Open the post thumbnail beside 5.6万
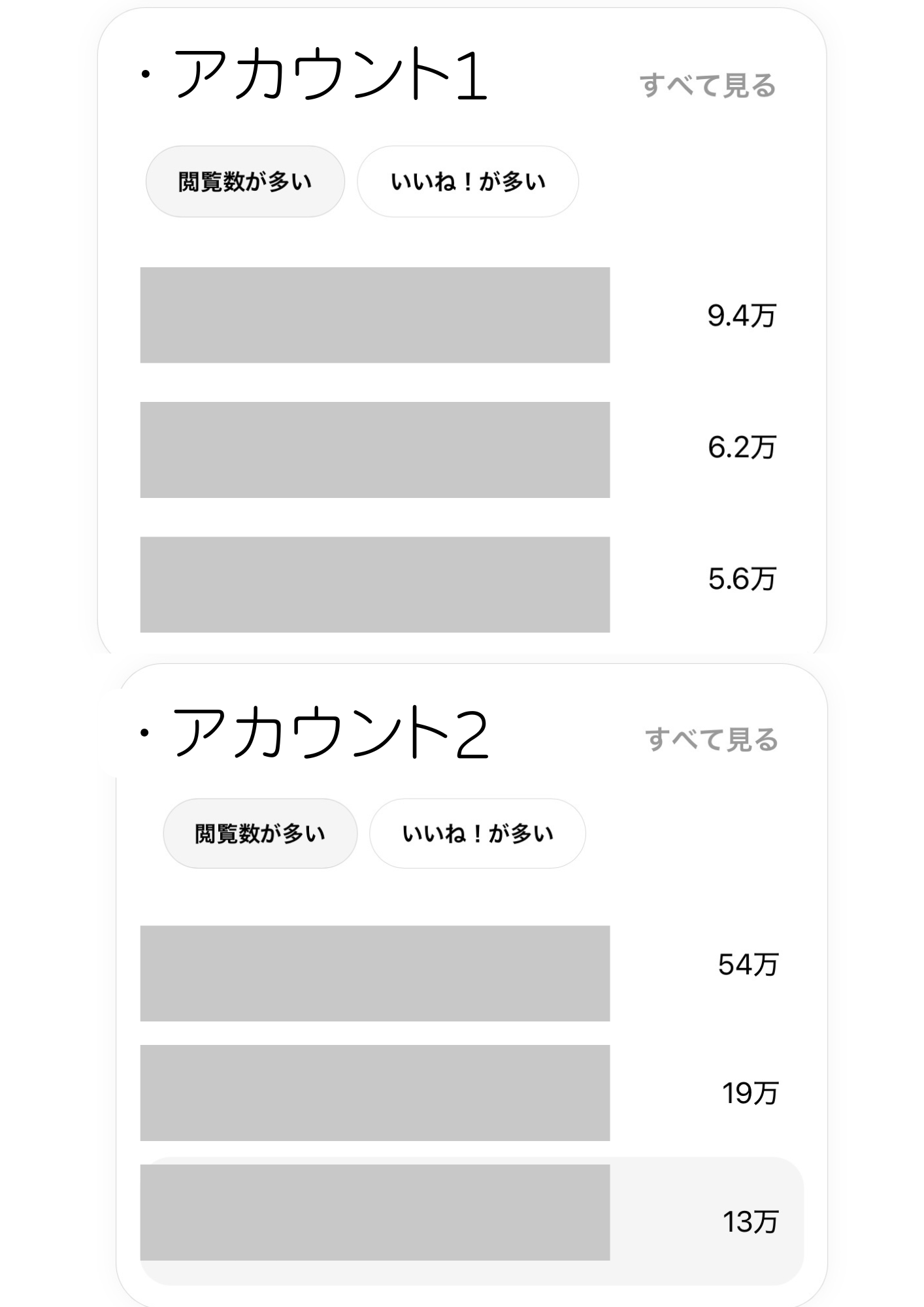The width and height of the screenshot is (924, 1307). coord(374,584)
